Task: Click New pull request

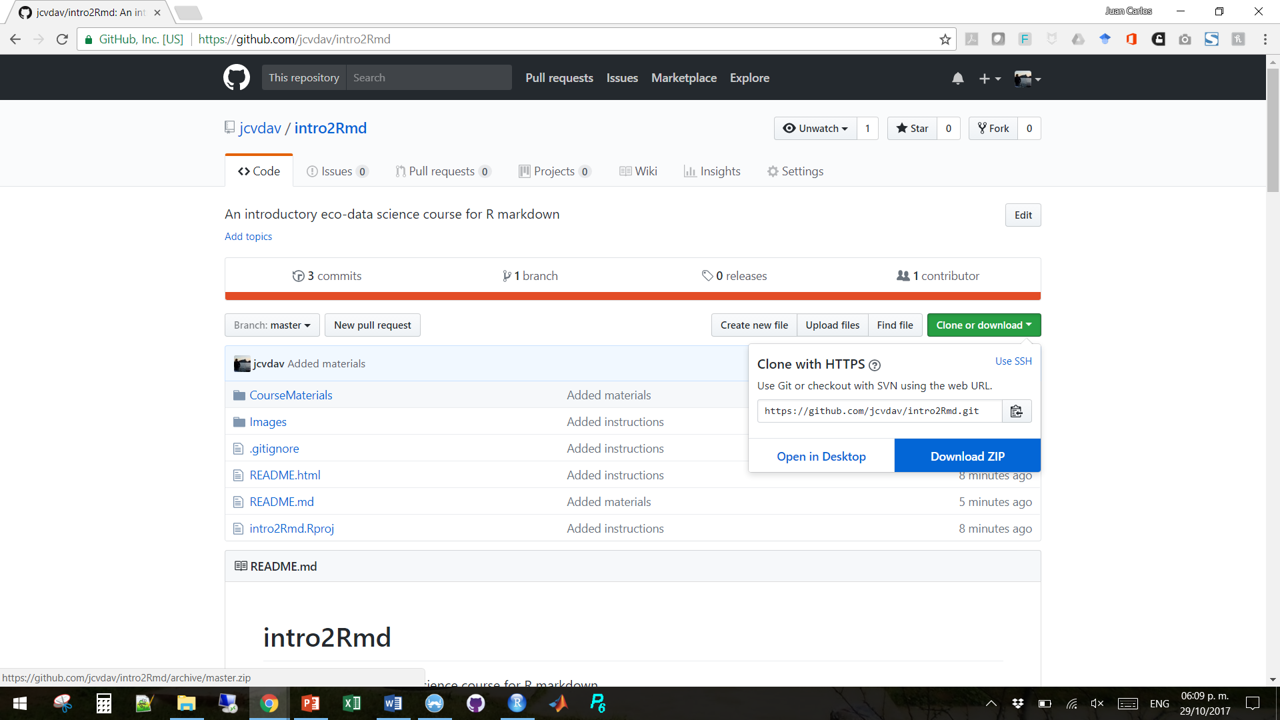Action: [372, 325]
